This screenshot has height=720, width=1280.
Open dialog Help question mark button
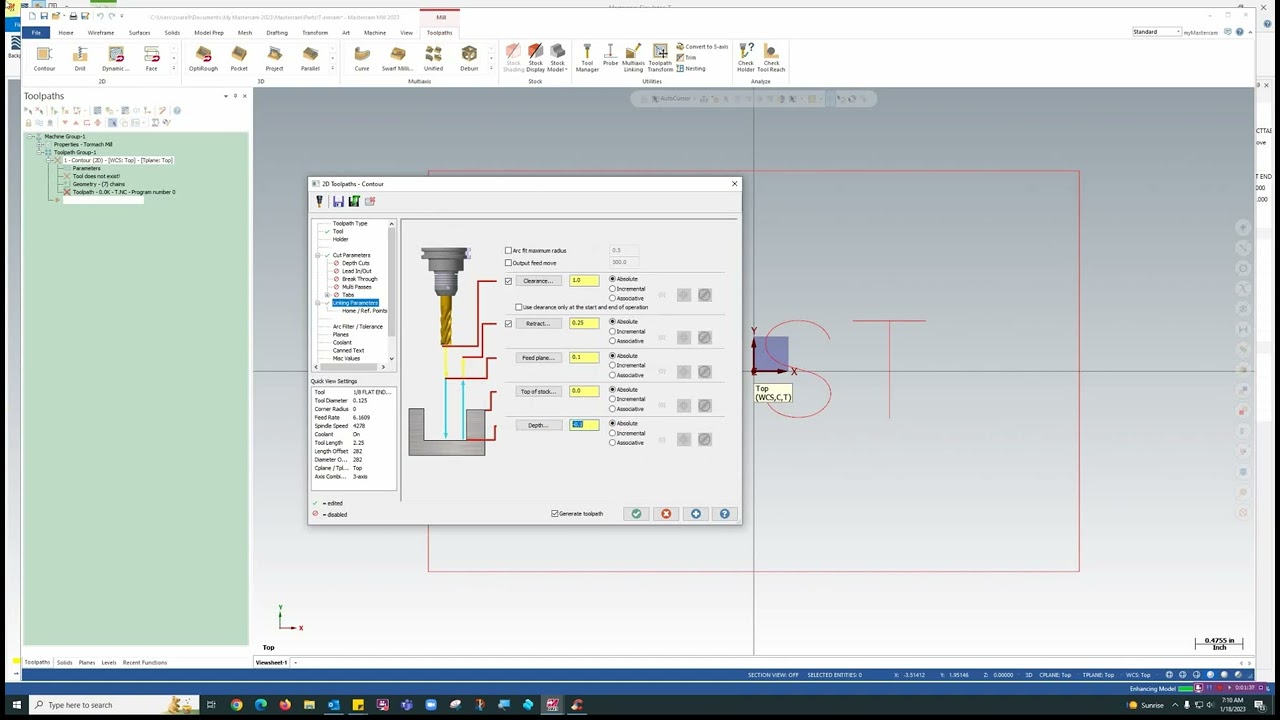[x=725, y=514]
